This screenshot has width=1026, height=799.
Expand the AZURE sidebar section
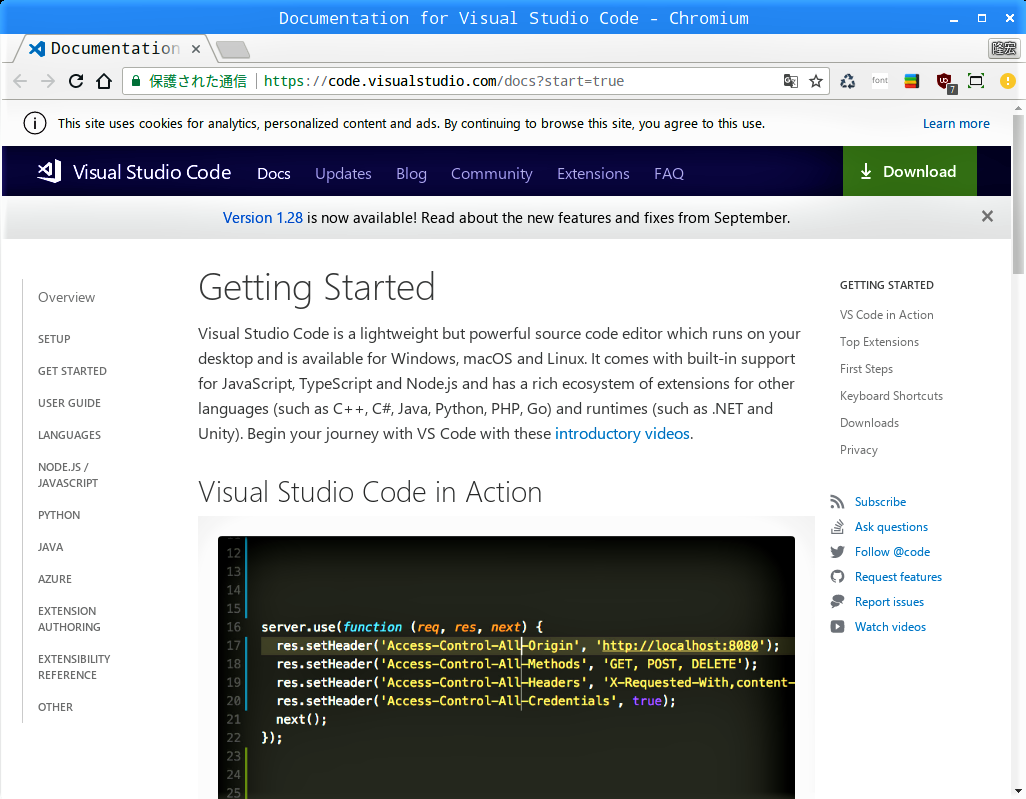pos(55,579)
